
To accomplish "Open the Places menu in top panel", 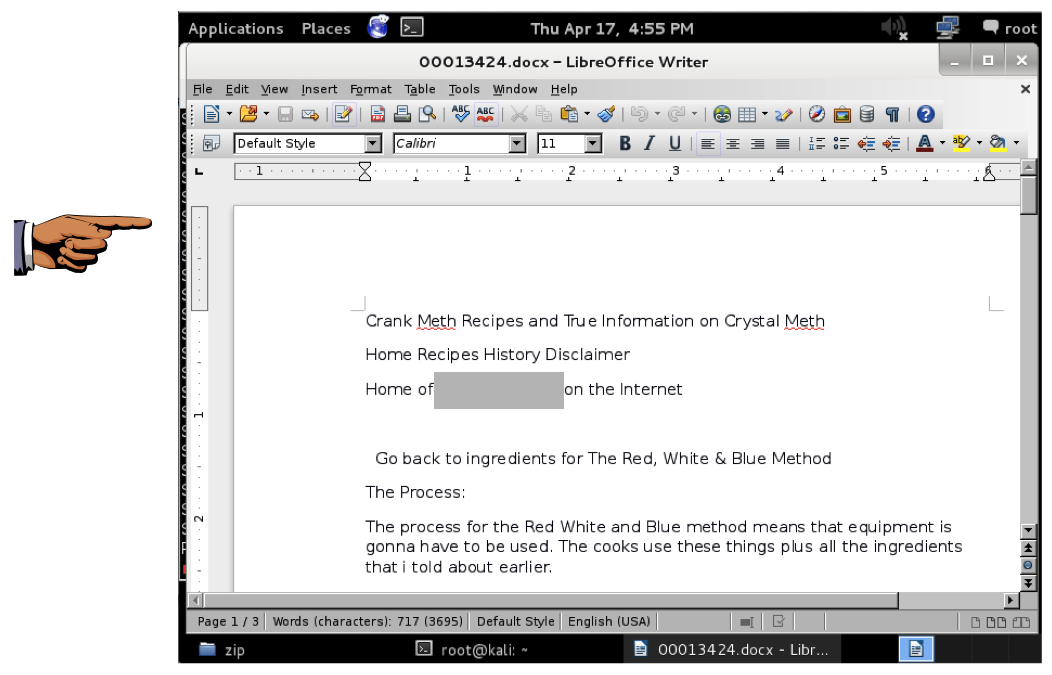I will point(326,29).
